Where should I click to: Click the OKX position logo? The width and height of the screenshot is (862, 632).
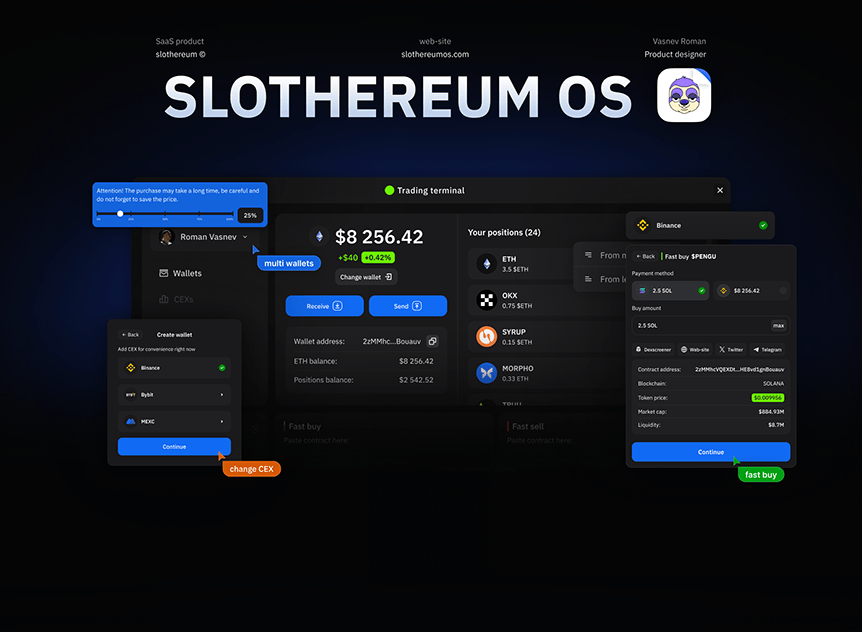coord(487,300)
